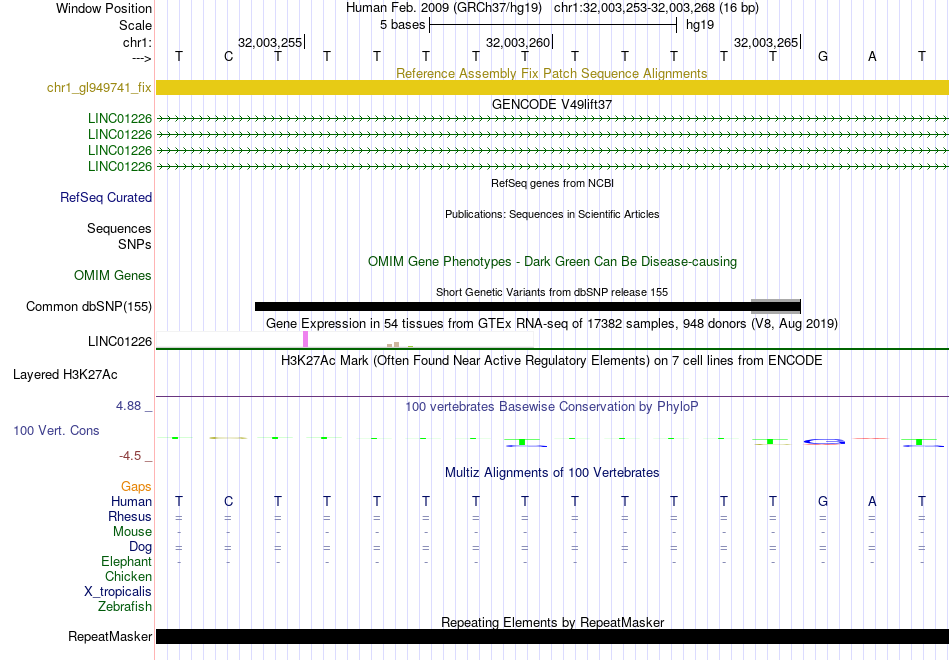Viewport: 950px width, 660px height.
Task: Click base A in the Human alignment row
Action: pos(872,501)
